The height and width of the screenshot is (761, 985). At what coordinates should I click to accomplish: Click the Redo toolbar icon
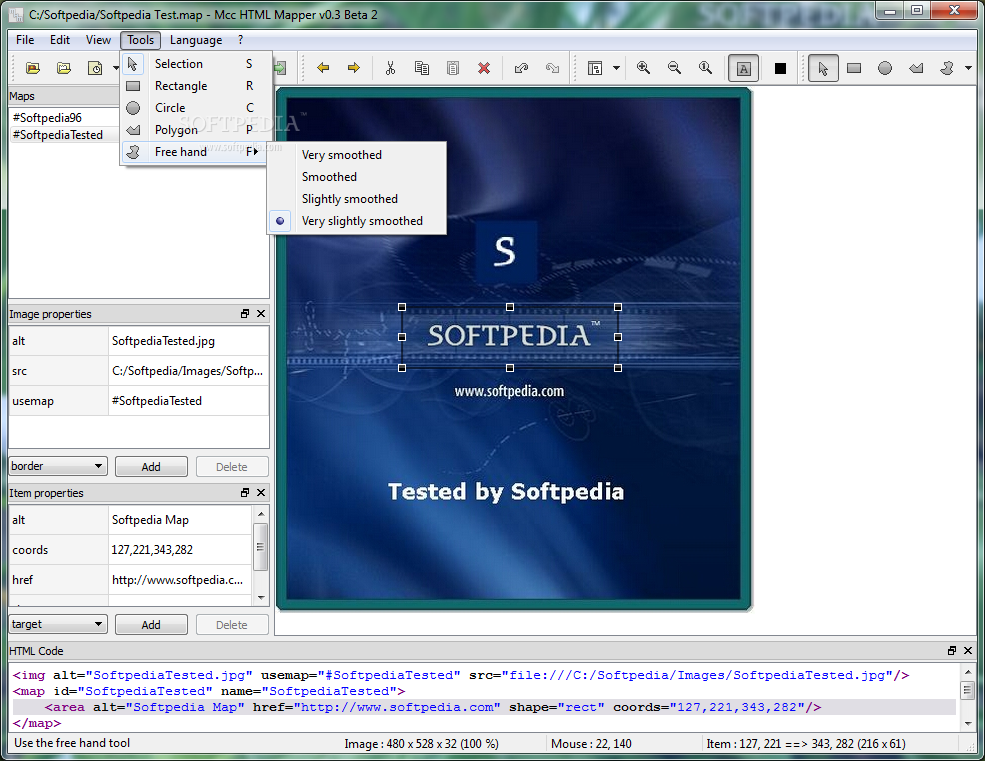pyautogui.click(x=552, y=68)
